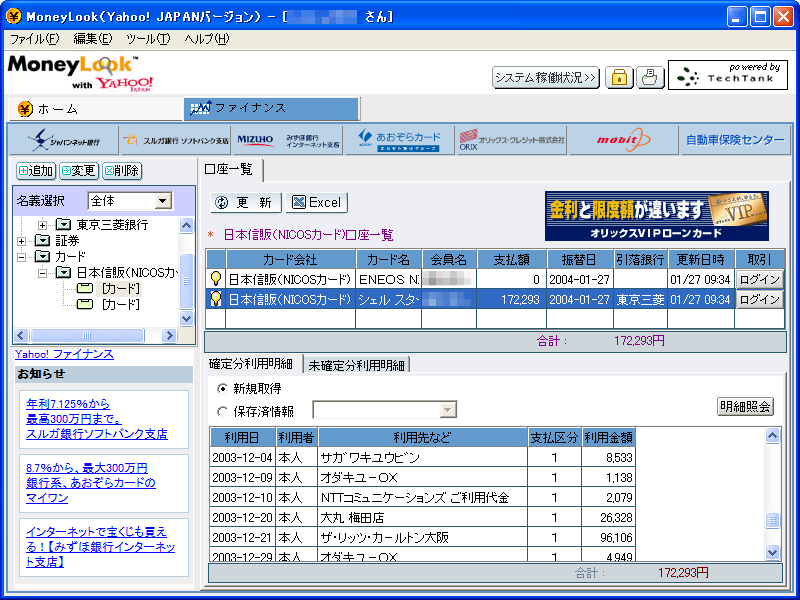Click lightbulb icon in シェル スター row
The height and width of the screenshot is (600, 800).
216,298
